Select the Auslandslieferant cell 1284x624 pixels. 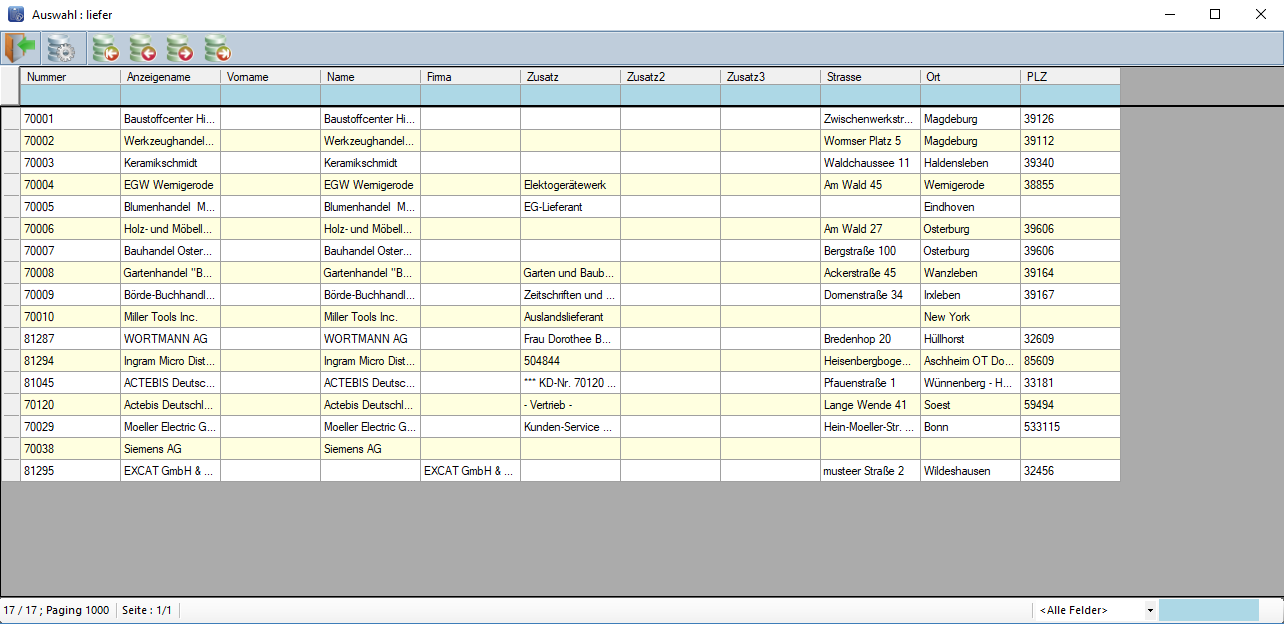click(570, 317)
